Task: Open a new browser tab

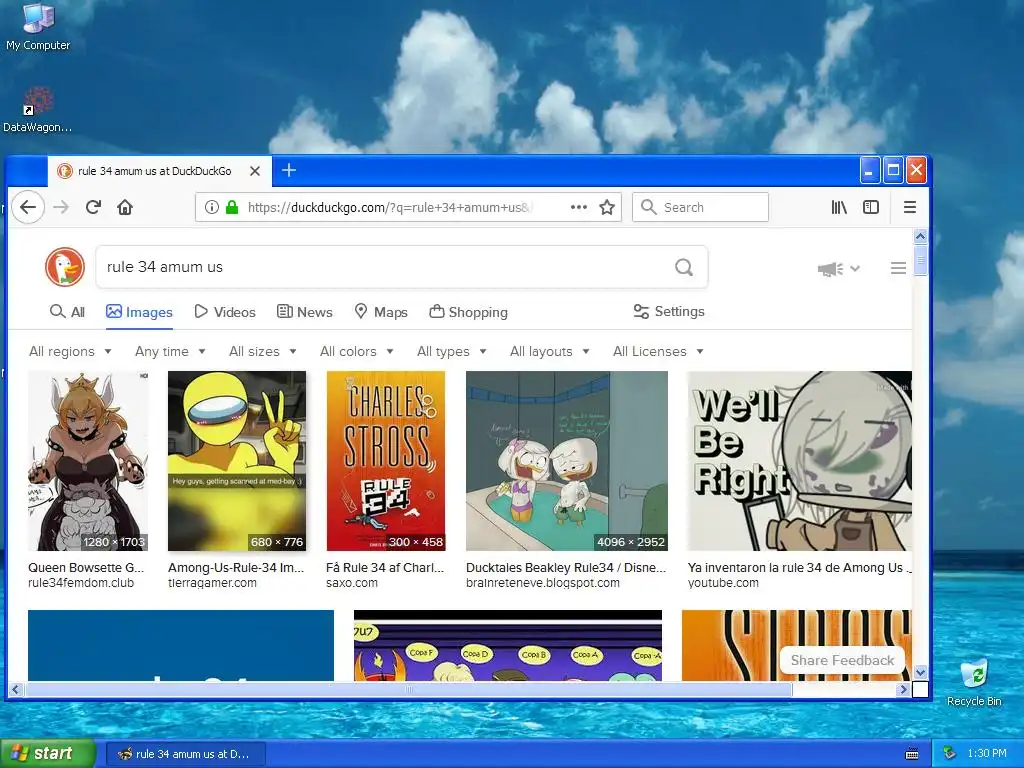Action: (x=289, y=170)
